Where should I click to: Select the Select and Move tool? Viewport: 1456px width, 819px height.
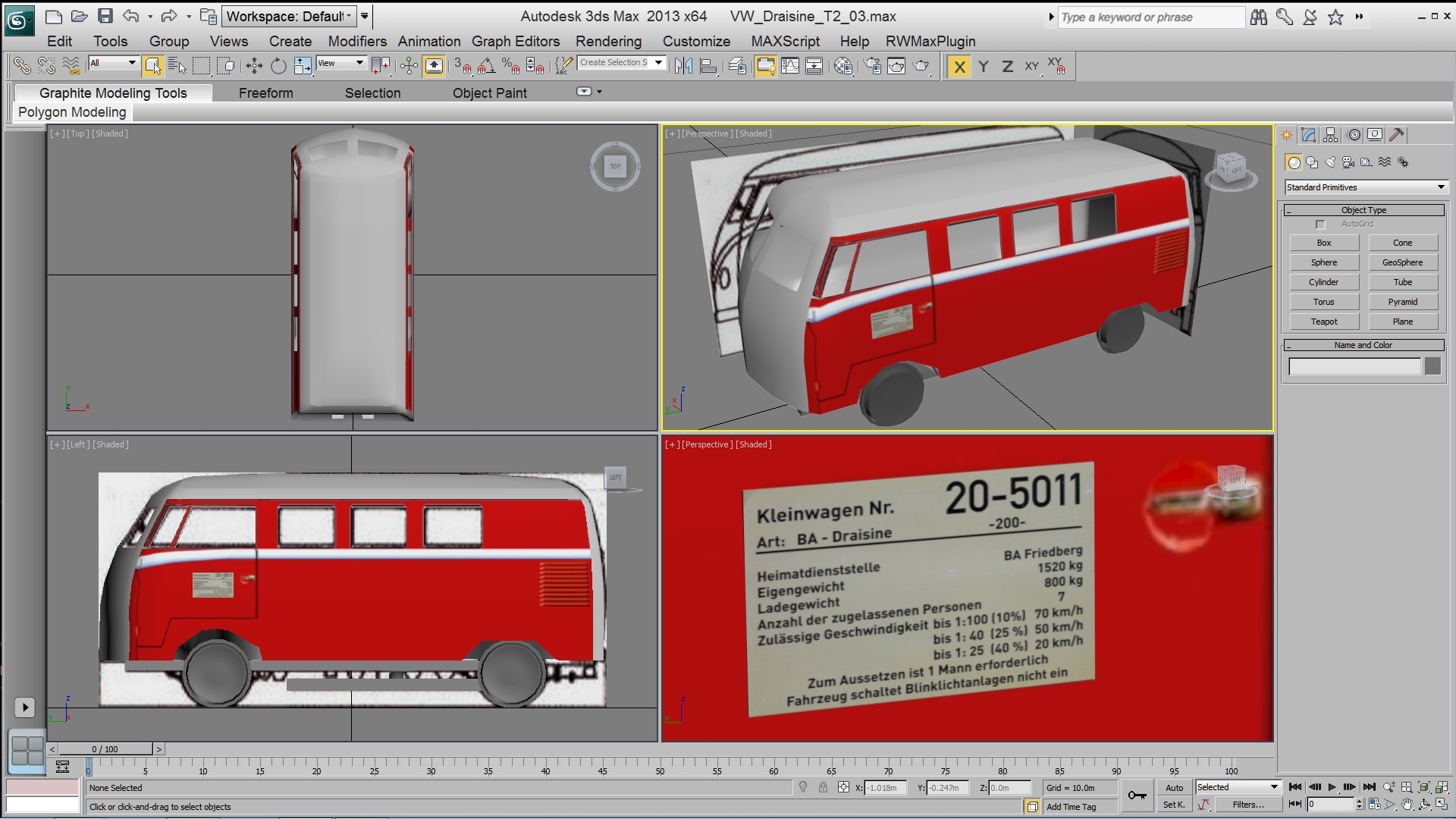pos(254,66)
